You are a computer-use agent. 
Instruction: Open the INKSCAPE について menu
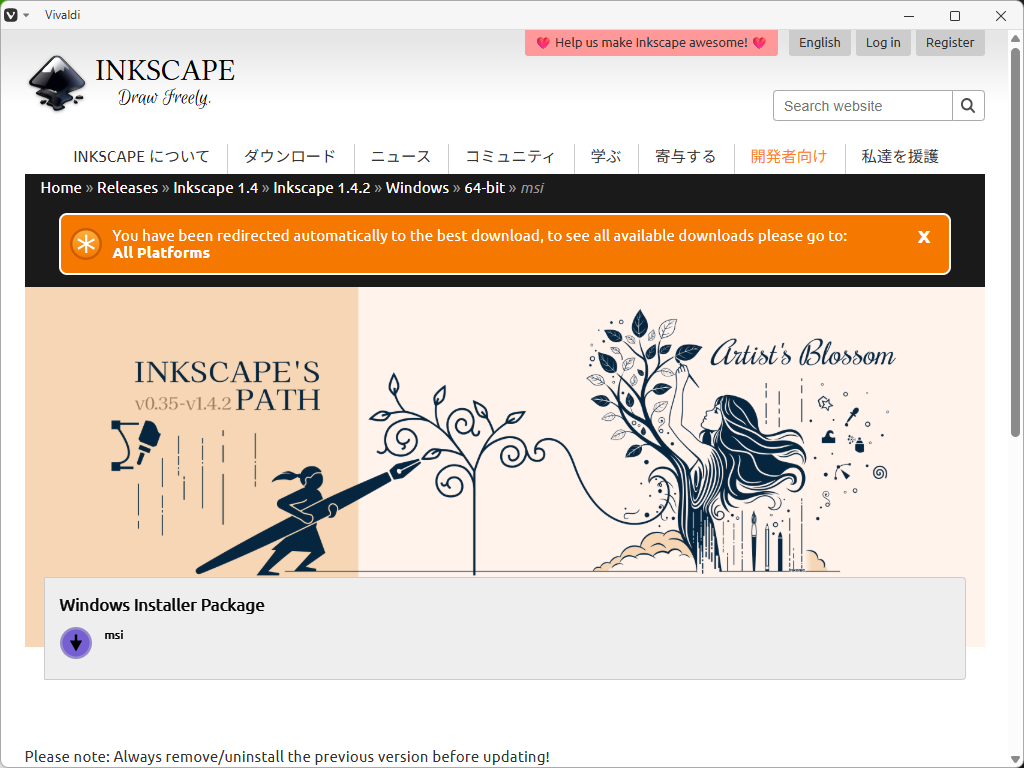[141, 157]
